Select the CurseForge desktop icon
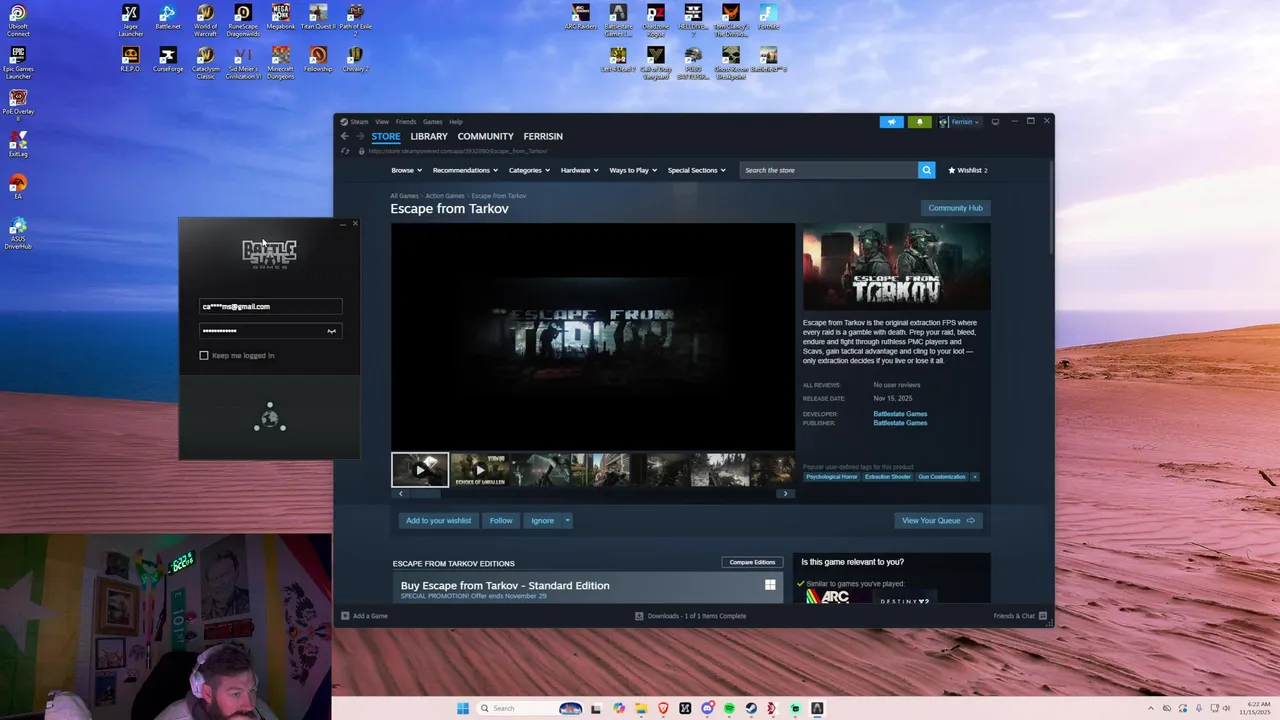1280x720 pixels. pos(168,59)
